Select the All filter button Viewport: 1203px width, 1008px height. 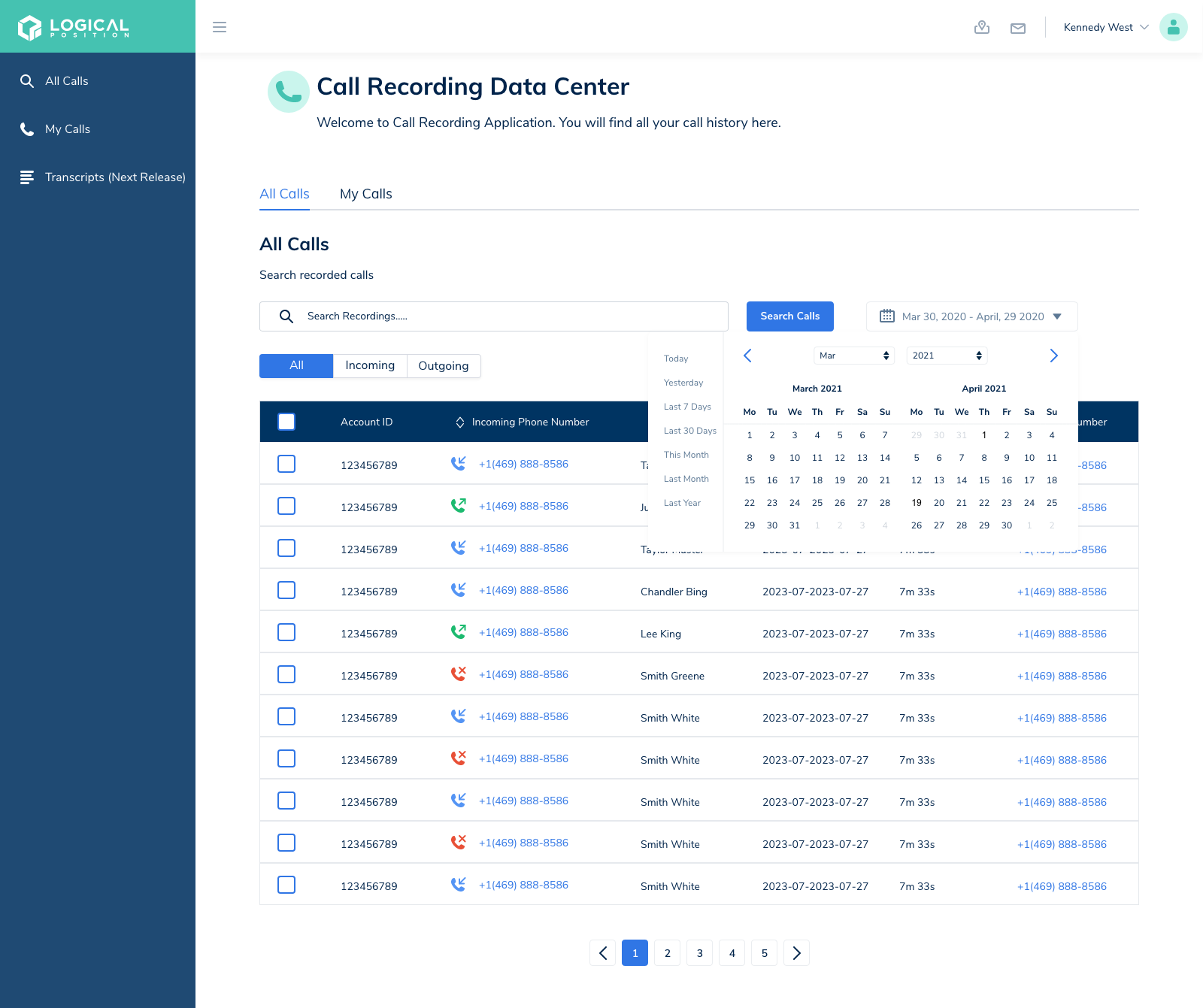[x=296, y=365]
